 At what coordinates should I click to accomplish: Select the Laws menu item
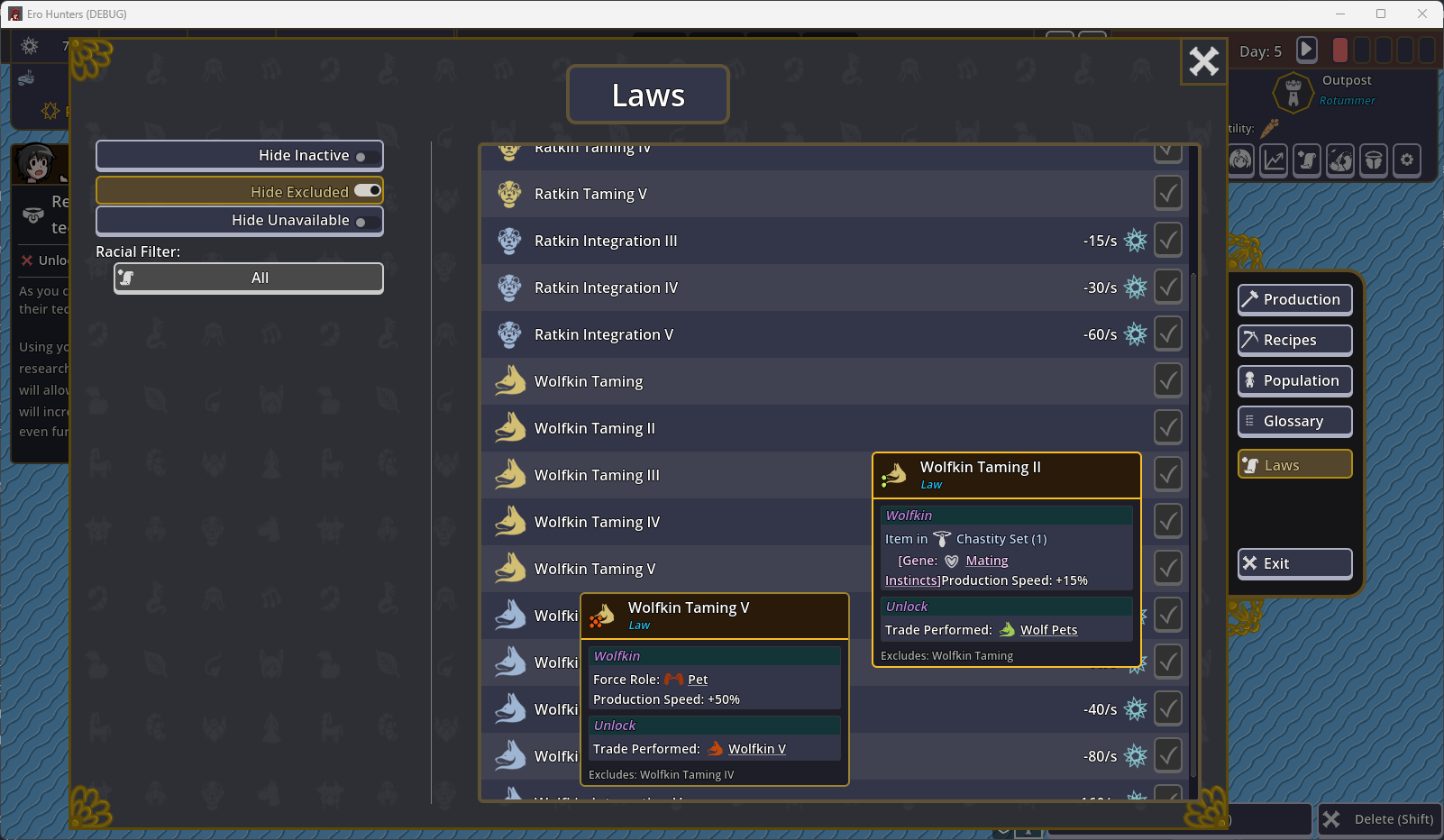point(1294,464)
